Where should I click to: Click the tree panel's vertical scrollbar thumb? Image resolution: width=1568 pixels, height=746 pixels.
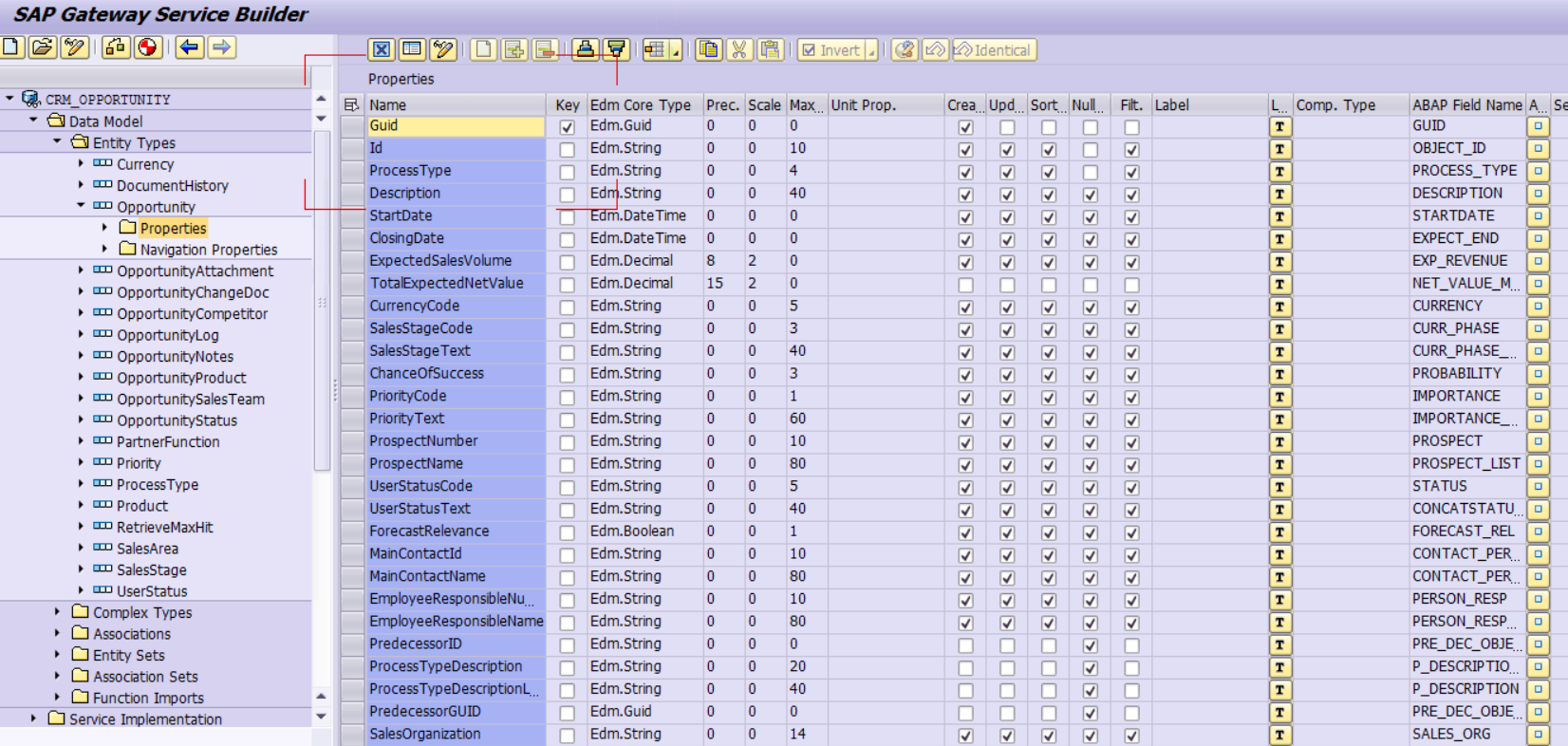pos(322,300)
